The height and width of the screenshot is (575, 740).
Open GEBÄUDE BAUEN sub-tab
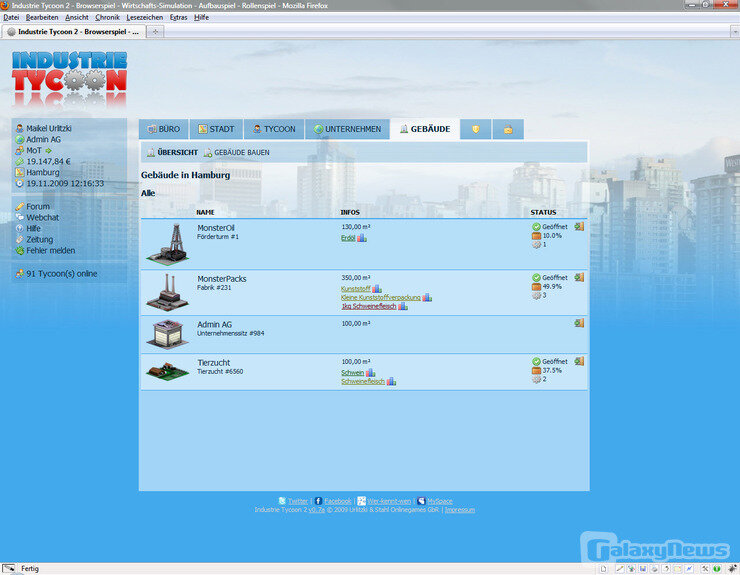tap(236, 152)
